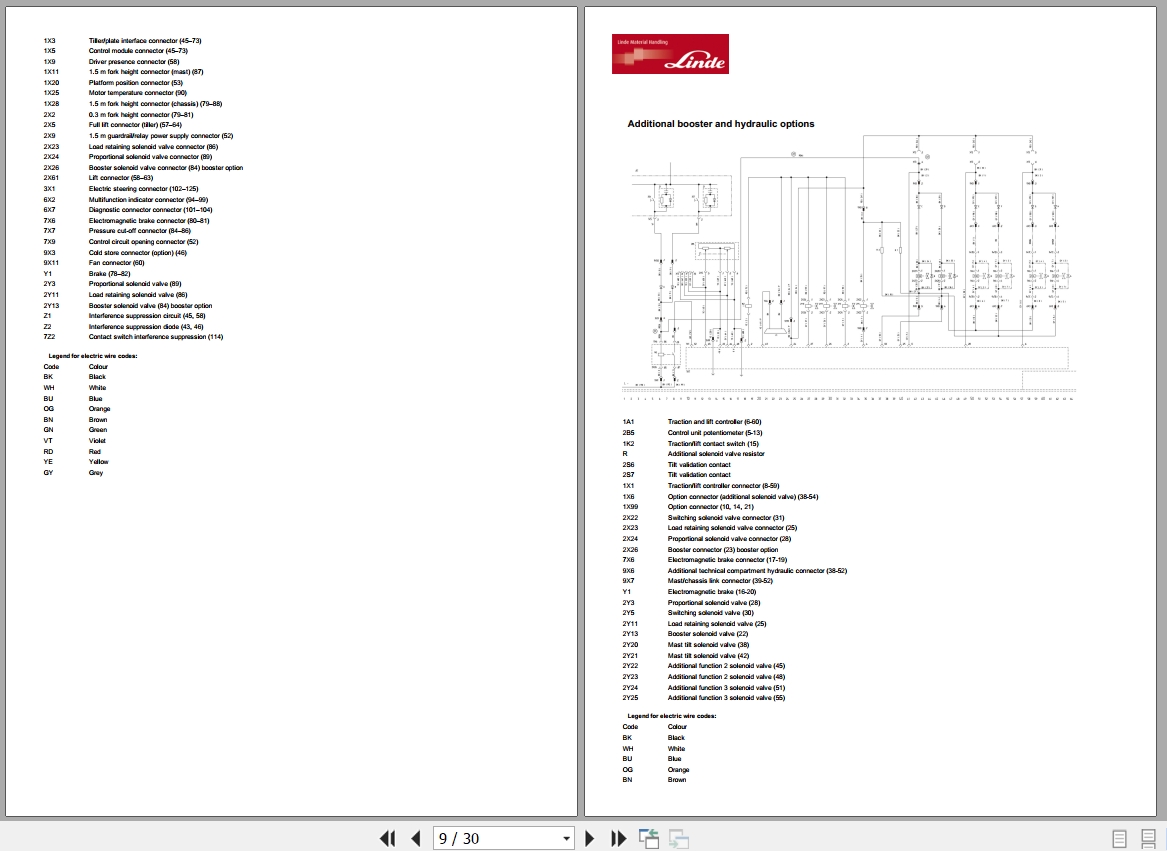The width and height of the screenshot is (1167, 851).
Task: Jump to the last page
Action: coord(618,838)
